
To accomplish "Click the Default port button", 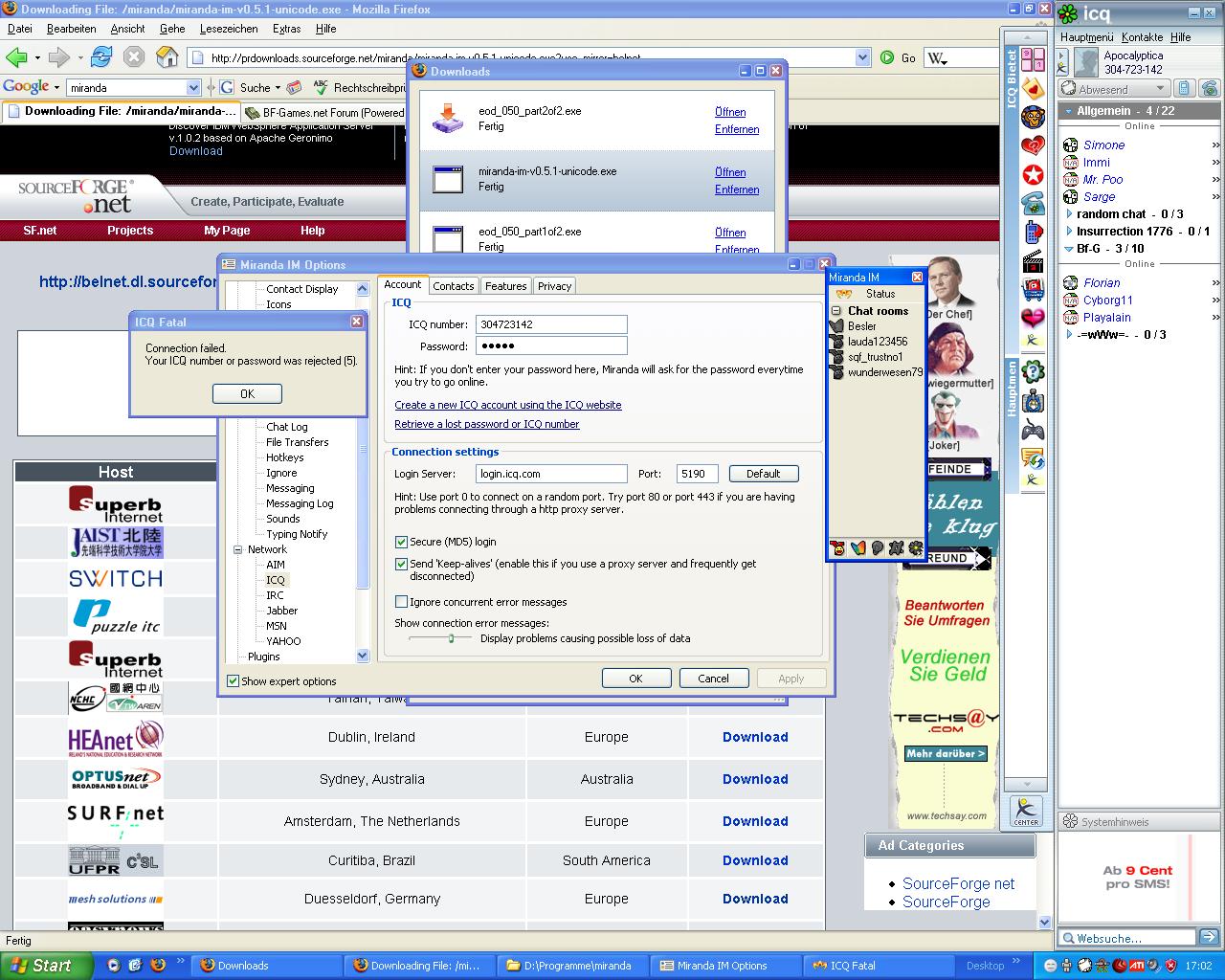I will (x=764, y=474).
